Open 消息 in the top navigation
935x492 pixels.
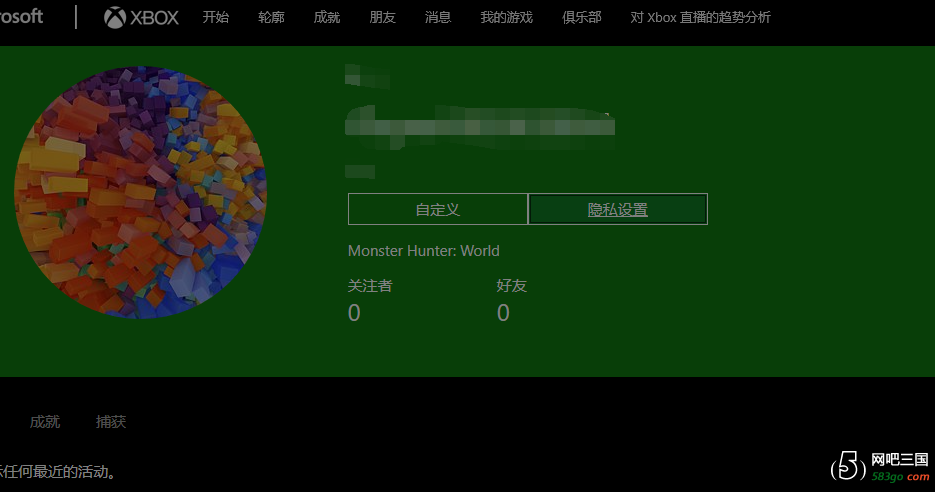438,17
